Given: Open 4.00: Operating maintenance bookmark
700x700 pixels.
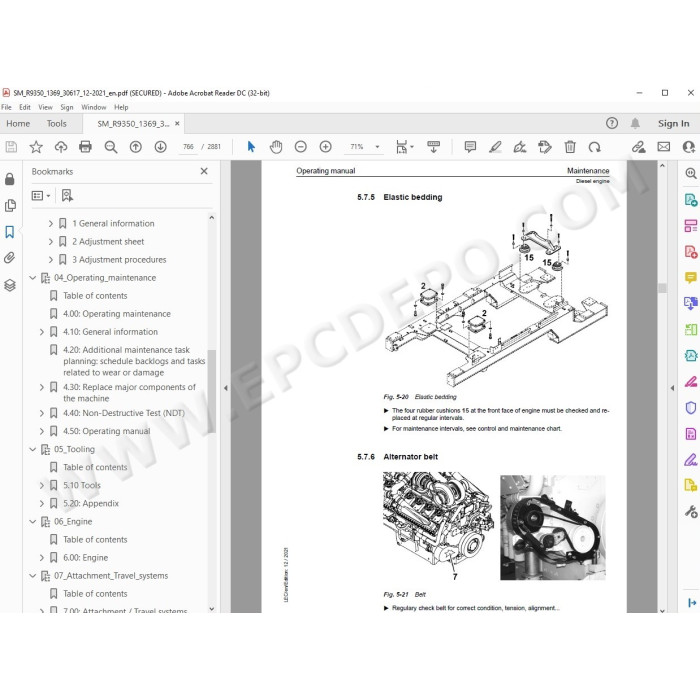Looking at the screenshot, I should (117, 314).
